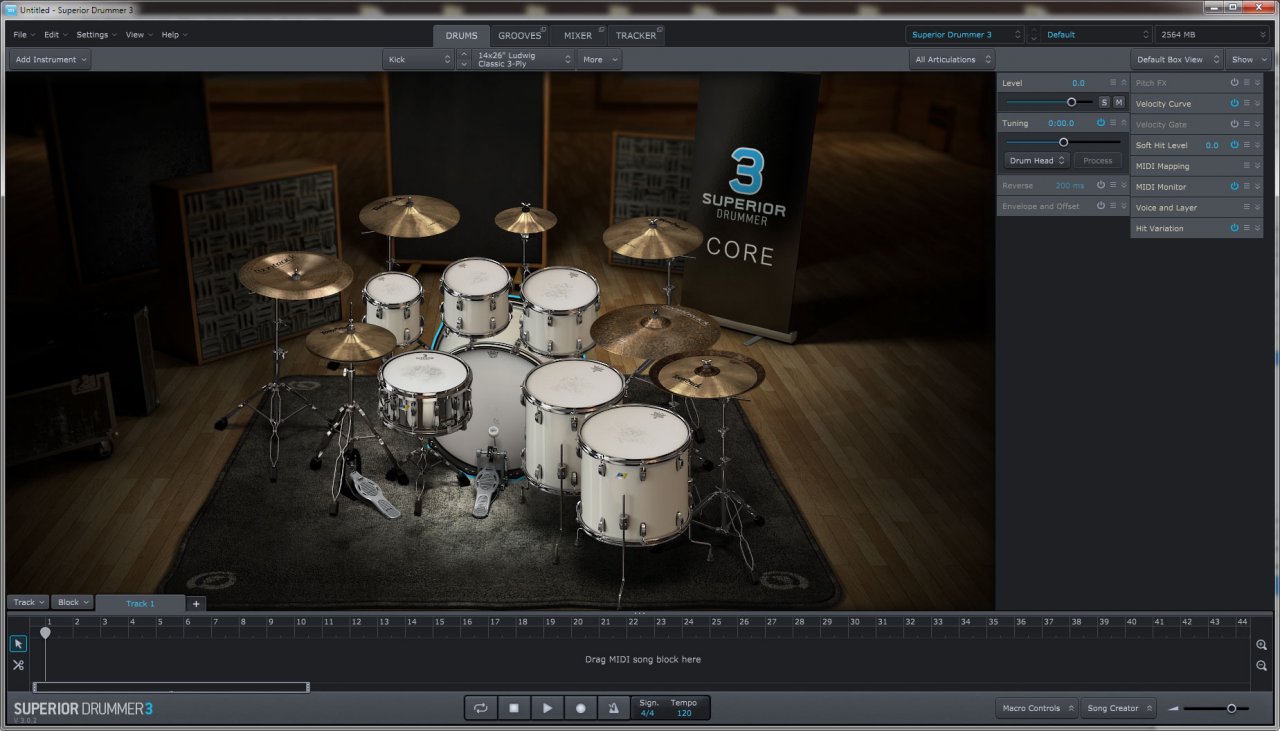The image size is (1280, 731).
Task: Start playback with the play button
Action: pyautogui.click(x=547, y=708)
